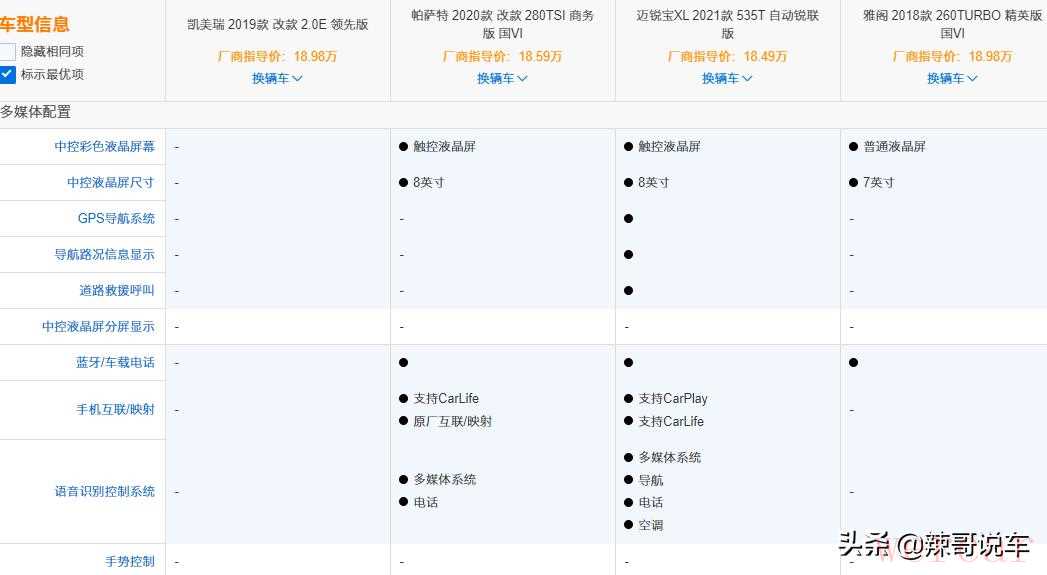This screenshot has width=1047, height=575.
Task: Open the 雅阁 2018款 260TURBO 精英版 link
Action: (952, 24)
